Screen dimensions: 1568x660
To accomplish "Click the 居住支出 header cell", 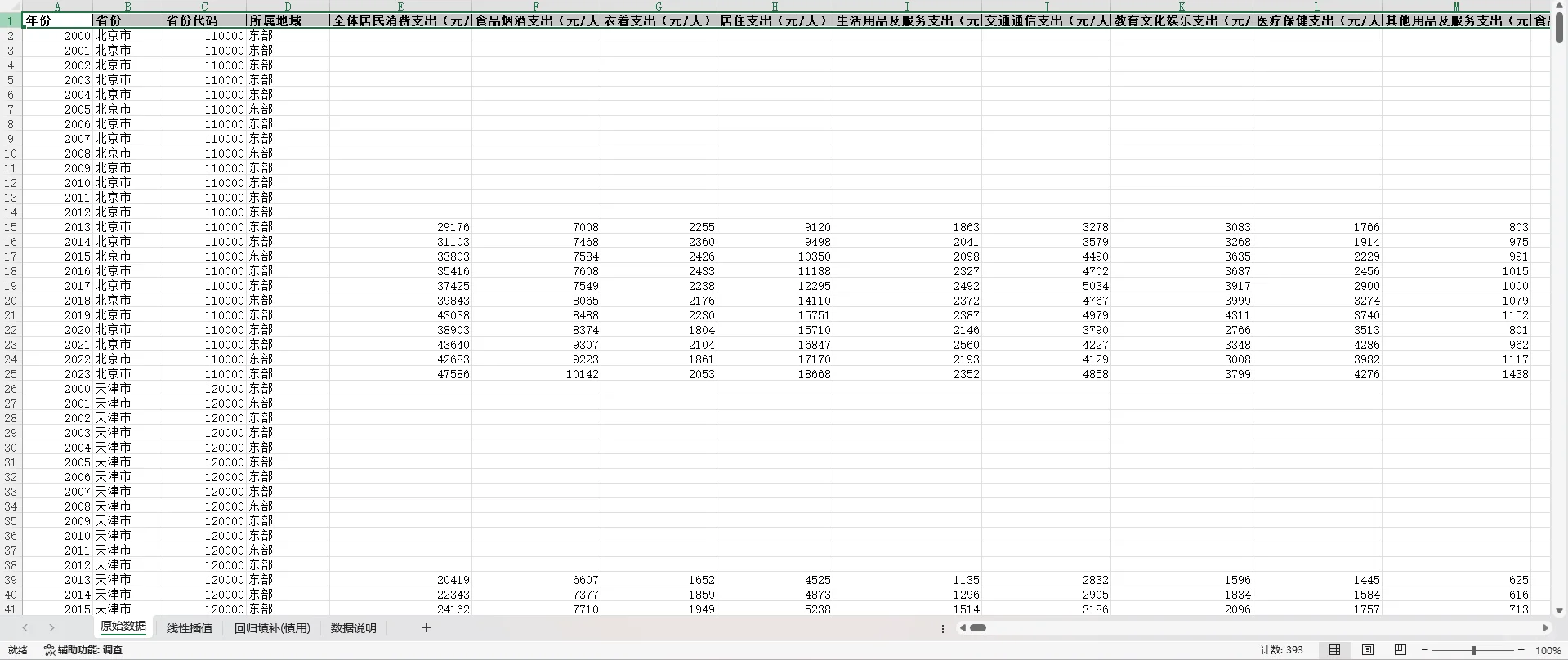I will pos(775,20).
